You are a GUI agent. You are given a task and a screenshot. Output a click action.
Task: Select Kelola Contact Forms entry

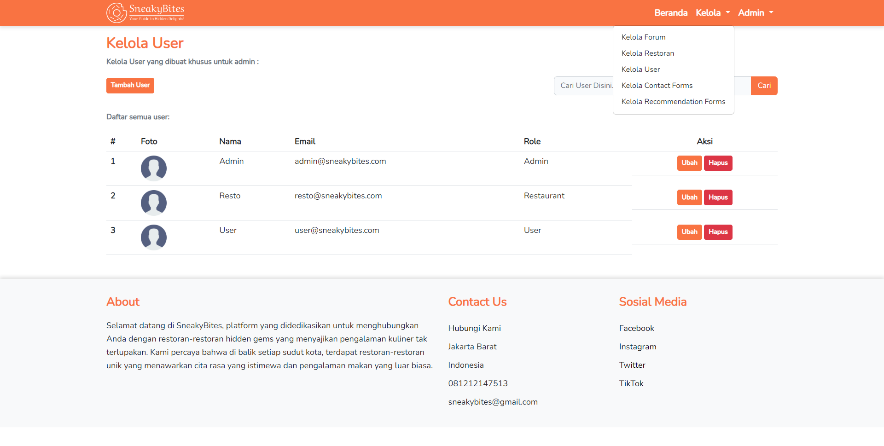[x=657, y=86]
